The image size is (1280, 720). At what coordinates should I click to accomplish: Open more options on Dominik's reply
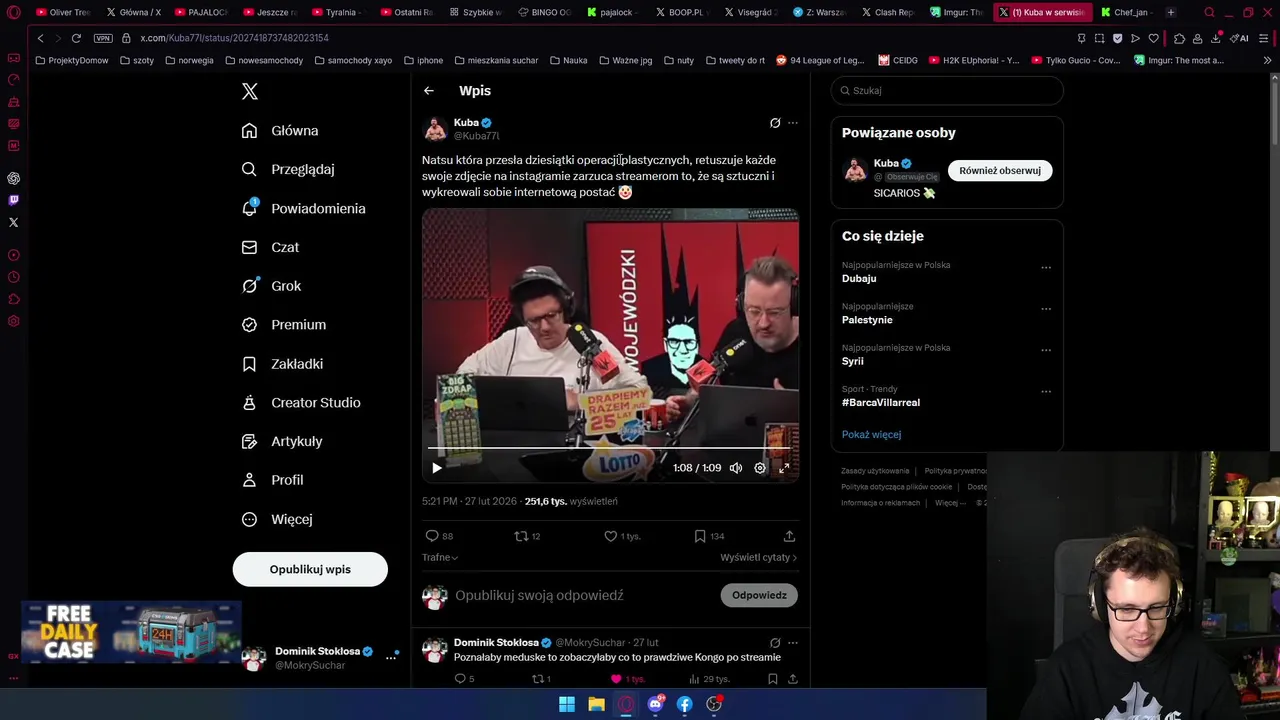click(793, 643)
